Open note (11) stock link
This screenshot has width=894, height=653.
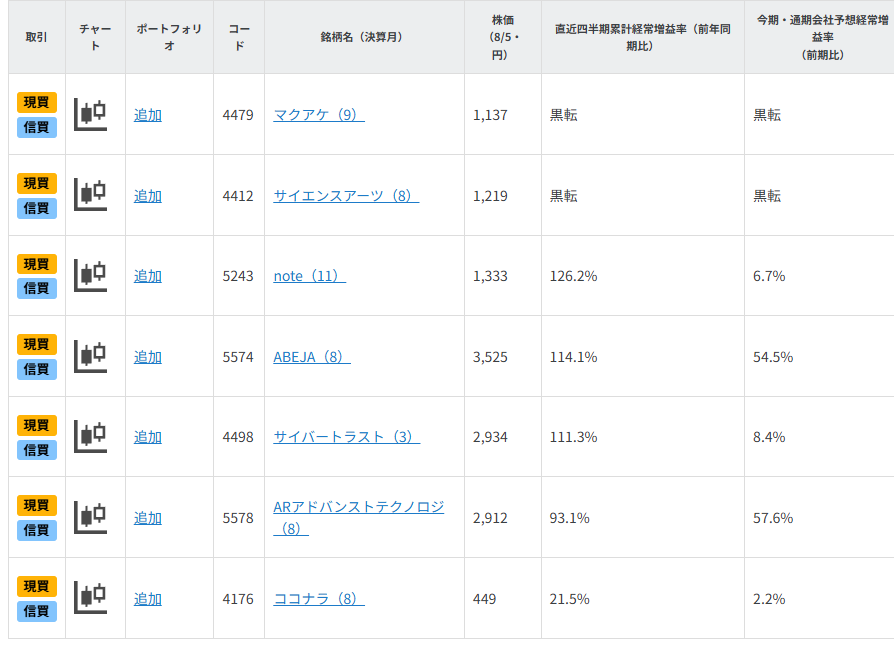[x=310, y=276]
